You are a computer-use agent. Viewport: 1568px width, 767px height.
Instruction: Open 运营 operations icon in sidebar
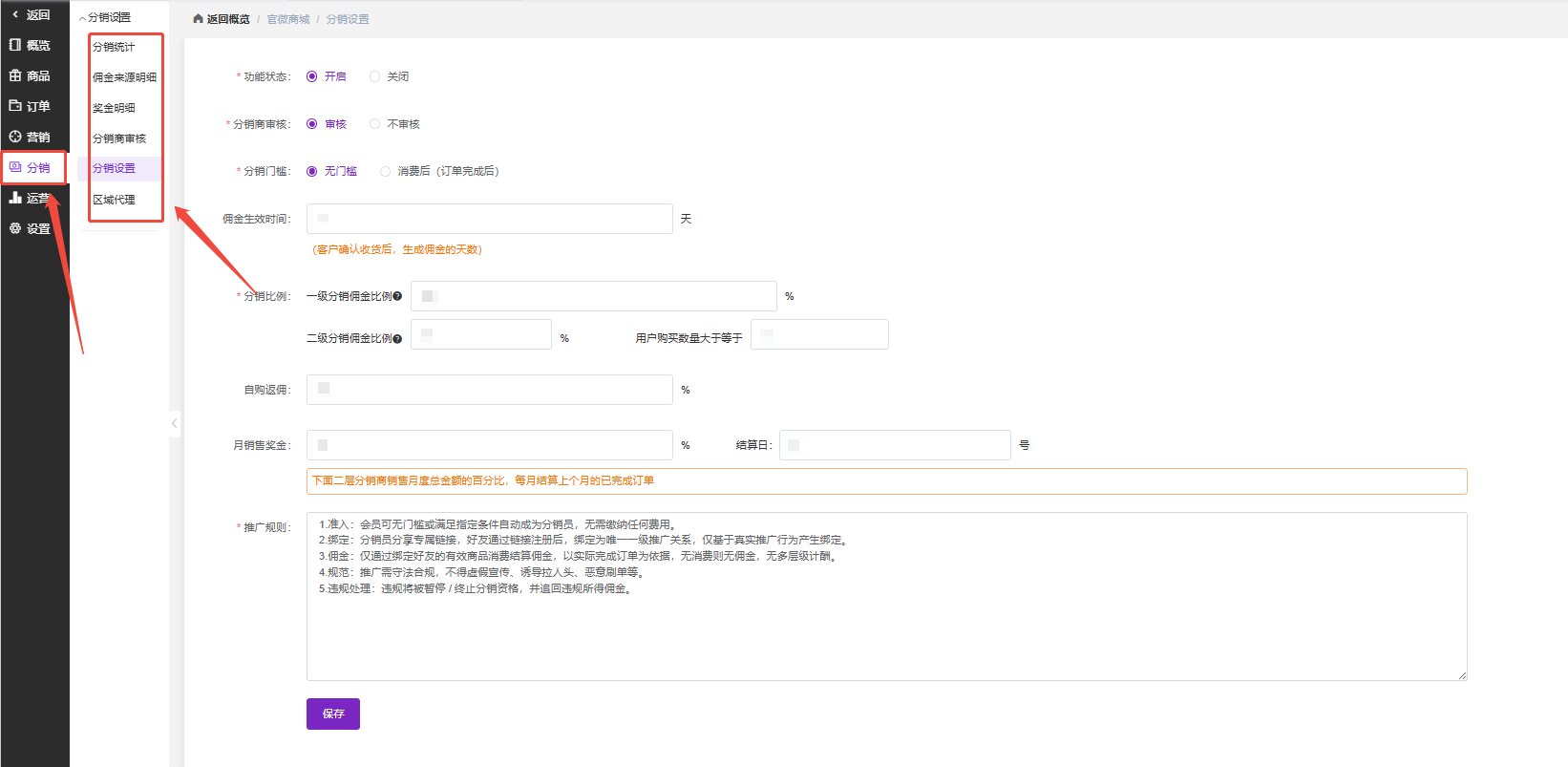click(15, 198)
